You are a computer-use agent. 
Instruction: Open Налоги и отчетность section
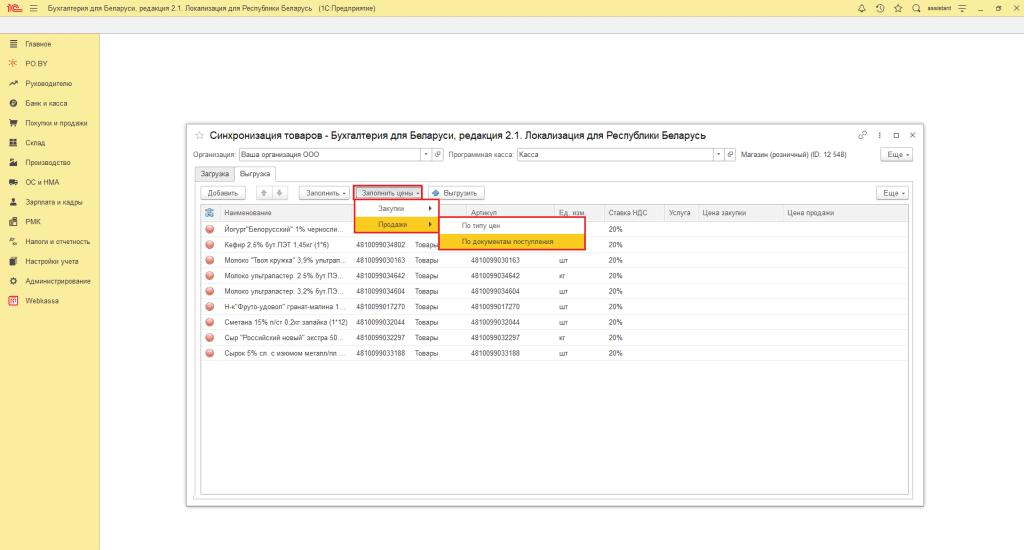coord(57,242)
